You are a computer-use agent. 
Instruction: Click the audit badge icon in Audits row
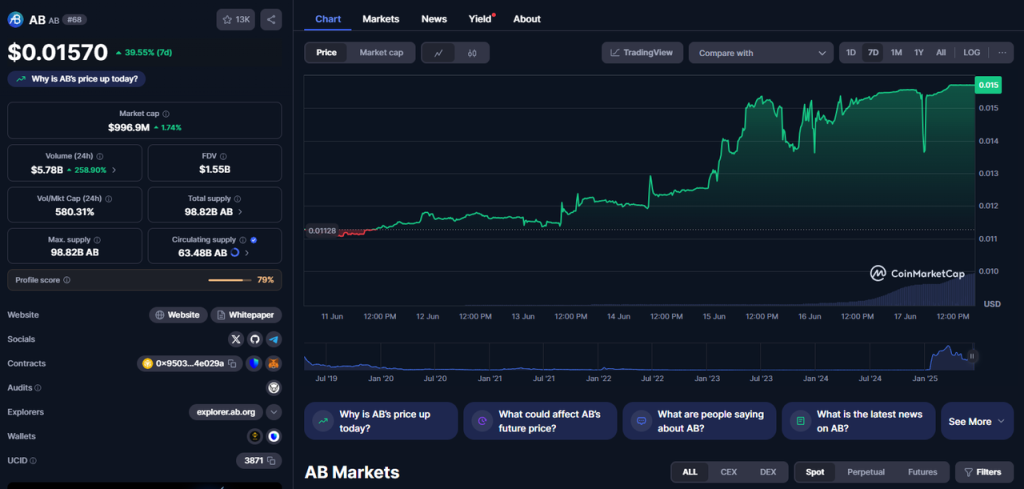click(x=273, y=387)
